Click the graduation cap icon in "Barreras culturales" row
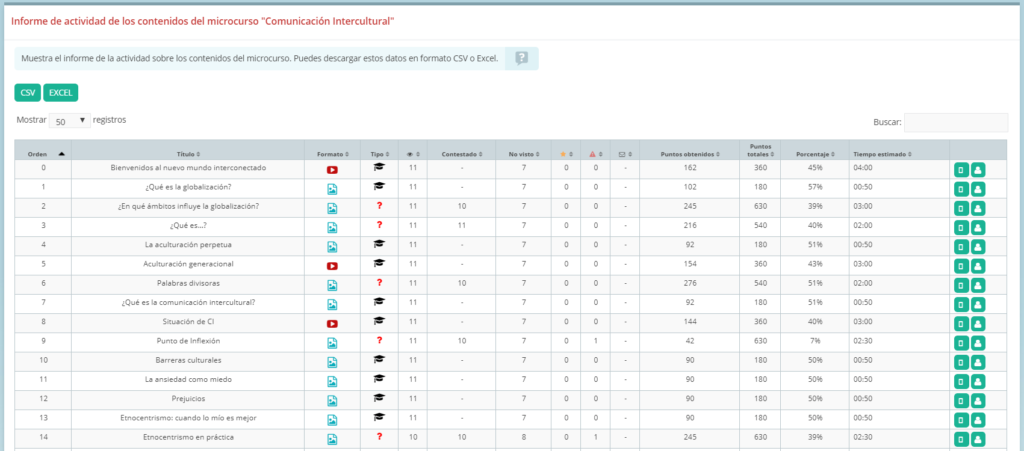Image resolution: width=1024 pixels, height=451 pixels. pos(379,360)
